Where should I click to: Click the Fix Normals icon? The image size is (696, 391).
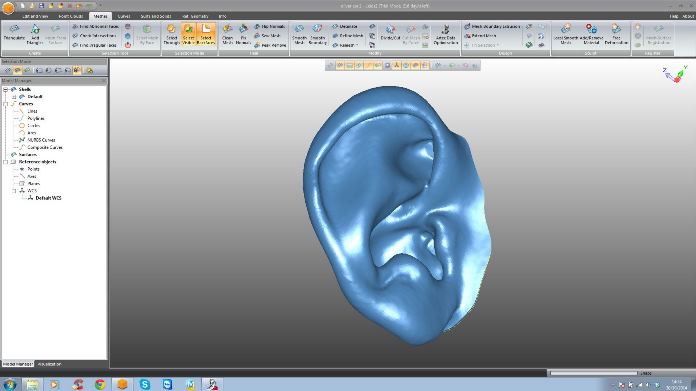tap(243, 34)
